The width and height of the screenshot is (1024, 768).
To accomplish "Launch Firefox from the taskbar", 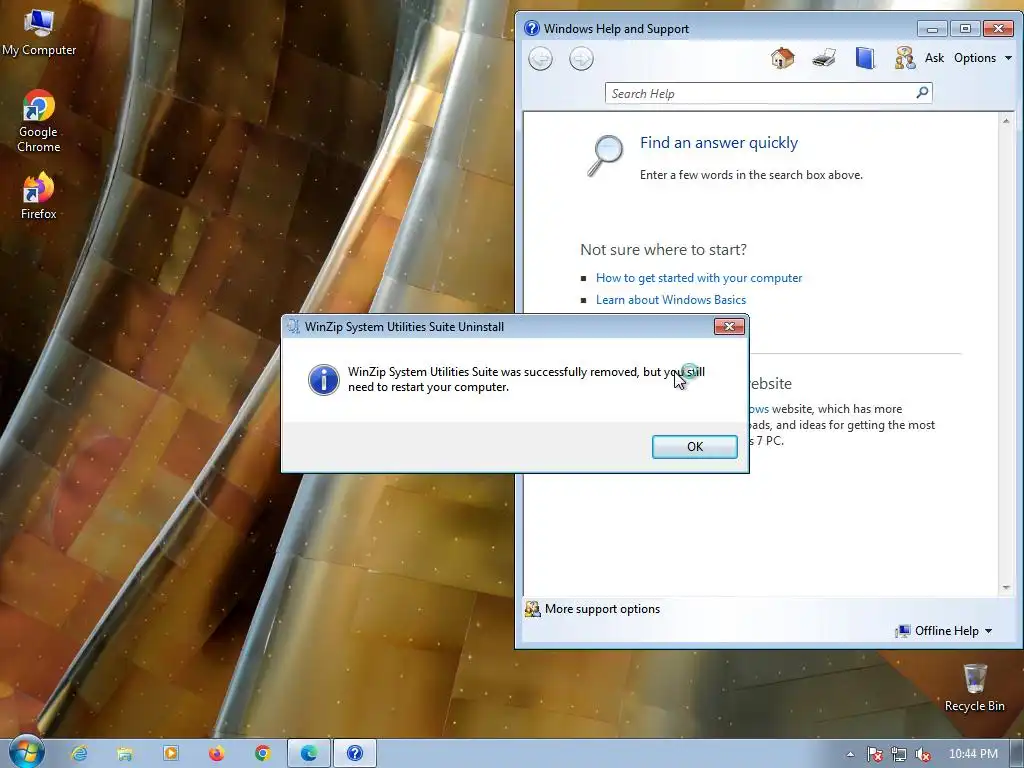I will (x=216, y=754).
